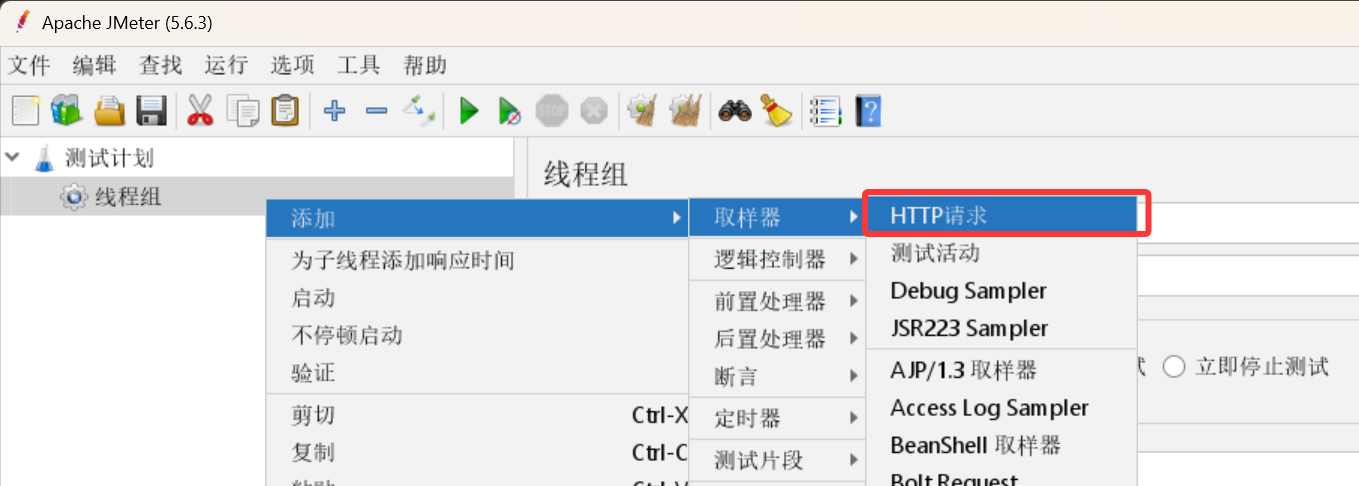
Task: Select 线程组 node in the tree
Action: click(x=128, y=196)
